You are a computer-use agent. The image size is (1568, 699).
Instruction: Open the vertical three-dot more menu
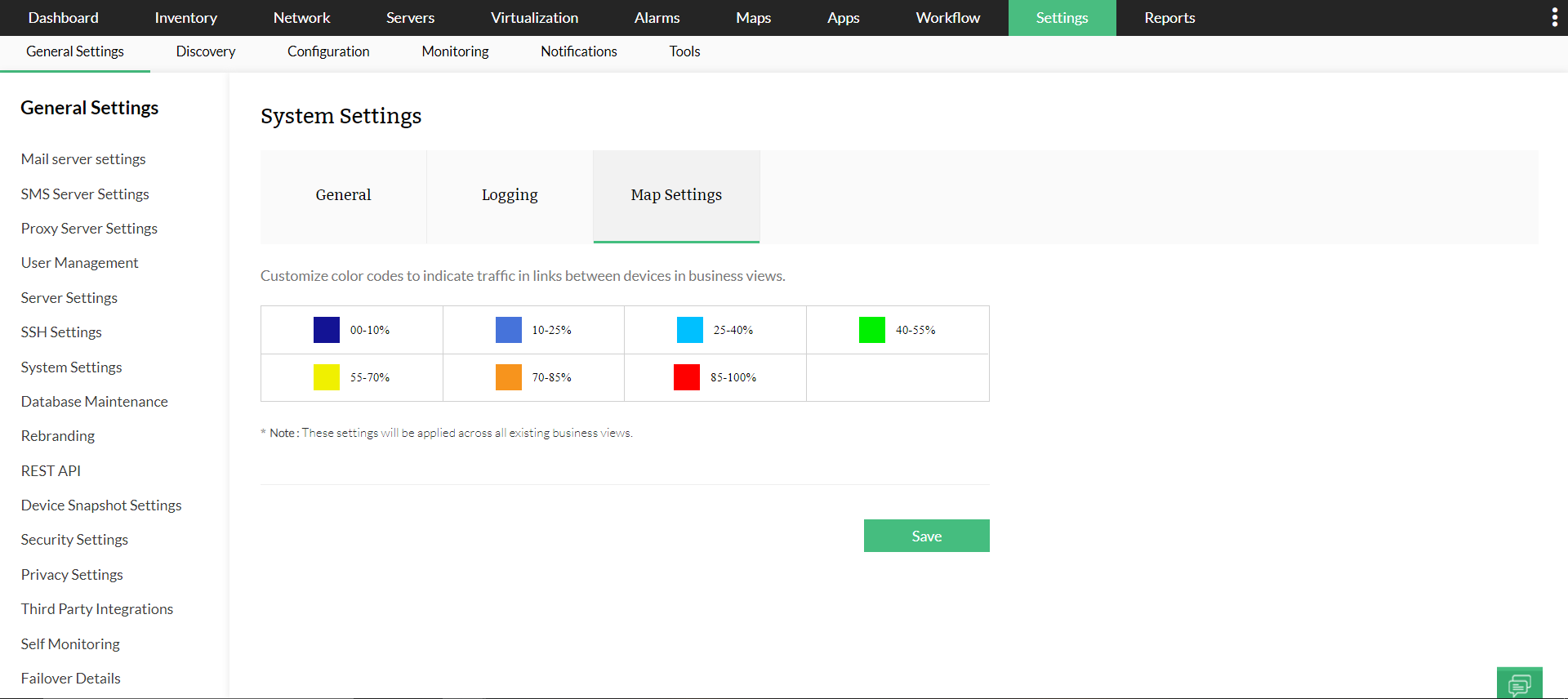coord(1554,17)
